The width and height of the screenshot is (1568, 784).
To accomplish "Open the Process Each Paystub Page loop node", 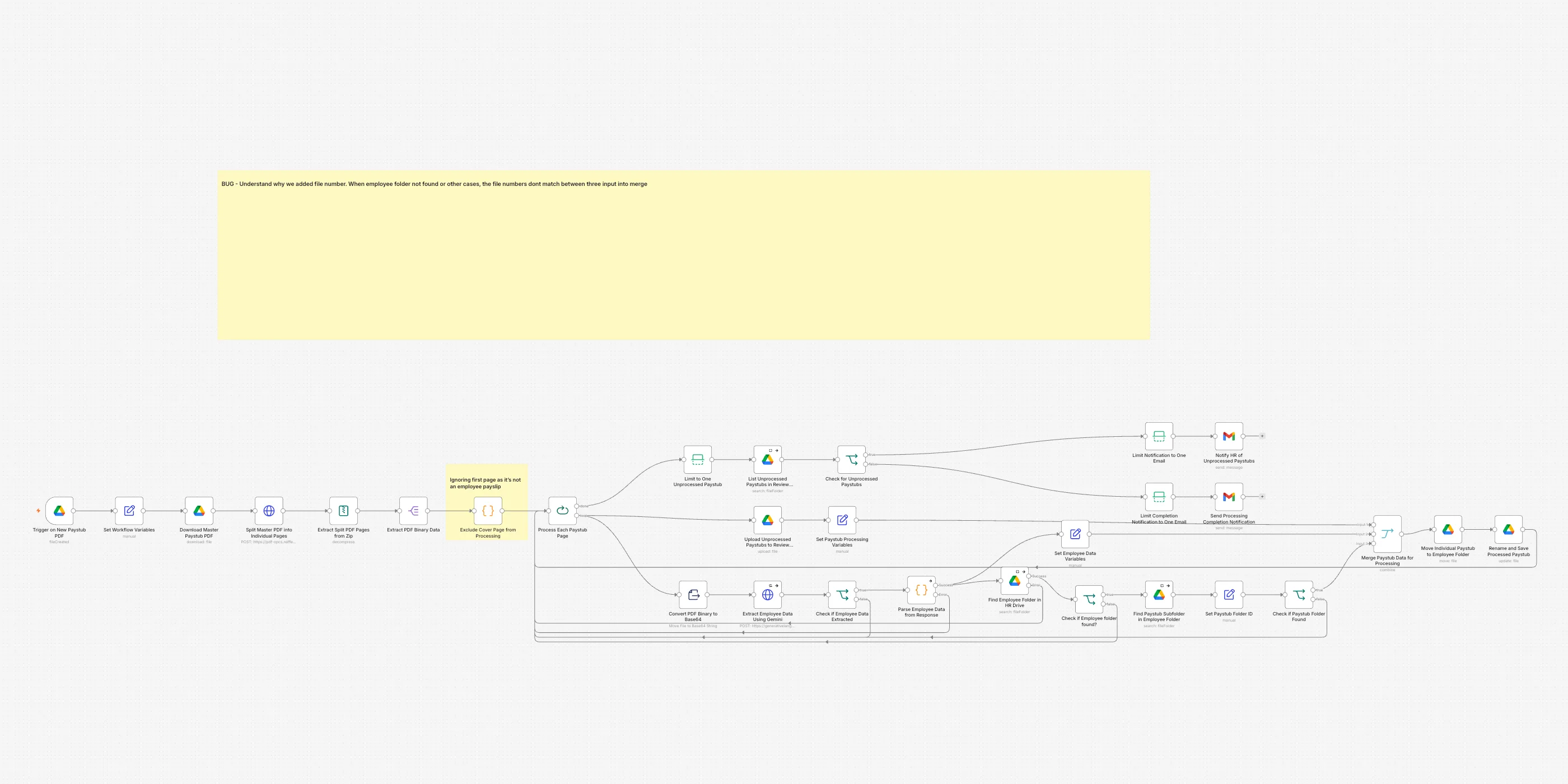I will click(562, 511).
